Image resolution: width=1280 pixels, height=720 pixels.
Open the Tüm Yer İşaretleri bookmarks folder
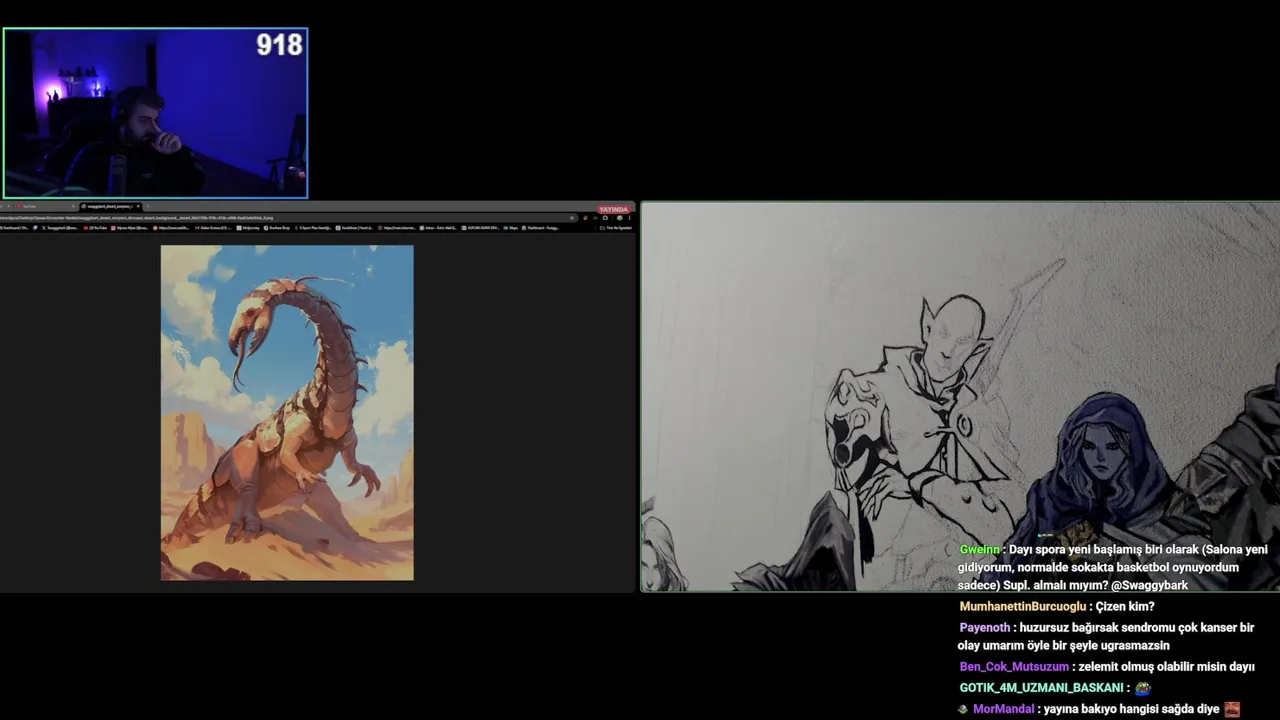point(615,228)
